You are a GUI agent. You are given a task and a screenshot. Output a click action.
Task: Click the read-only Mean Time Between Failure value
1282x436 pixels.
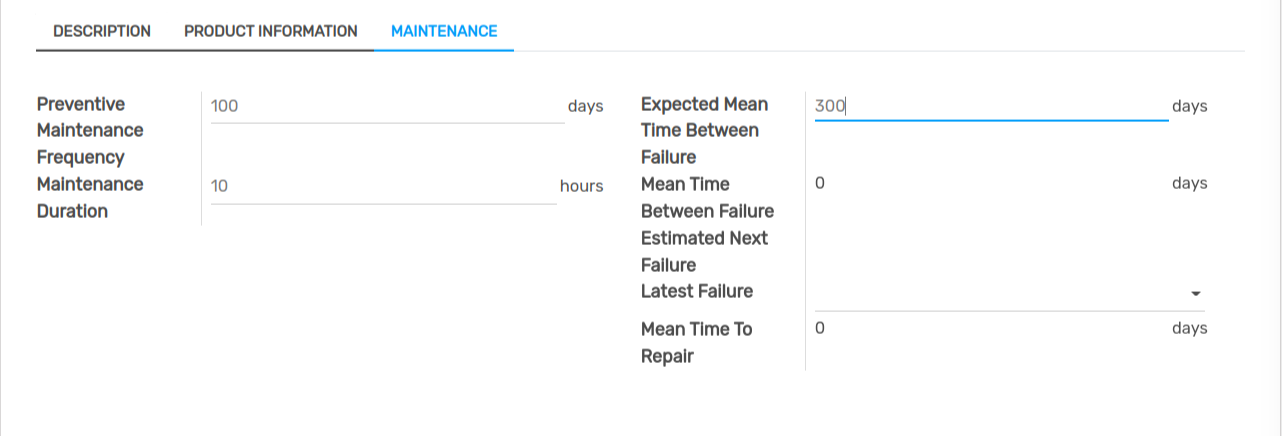tap(820, 184)
